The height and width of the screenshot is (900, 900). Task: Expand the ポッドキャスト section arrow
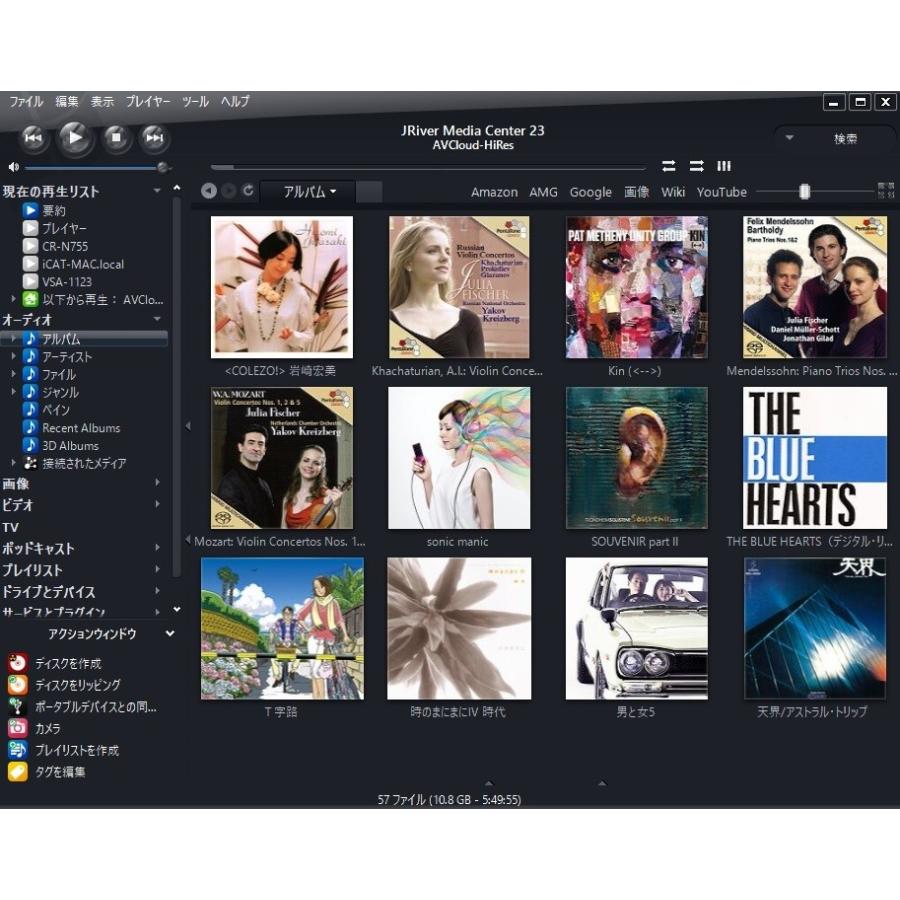point(157,548)
